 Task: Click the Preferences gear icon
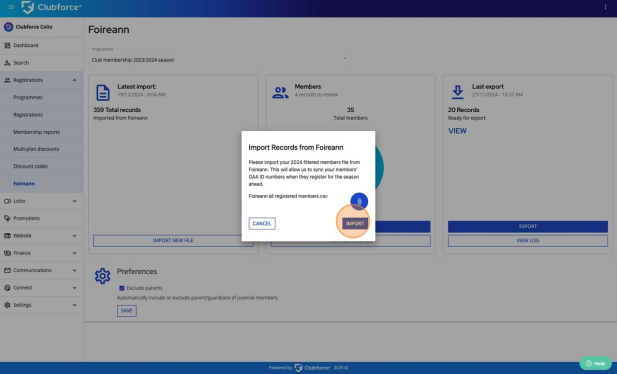click(x=103, y=276)
